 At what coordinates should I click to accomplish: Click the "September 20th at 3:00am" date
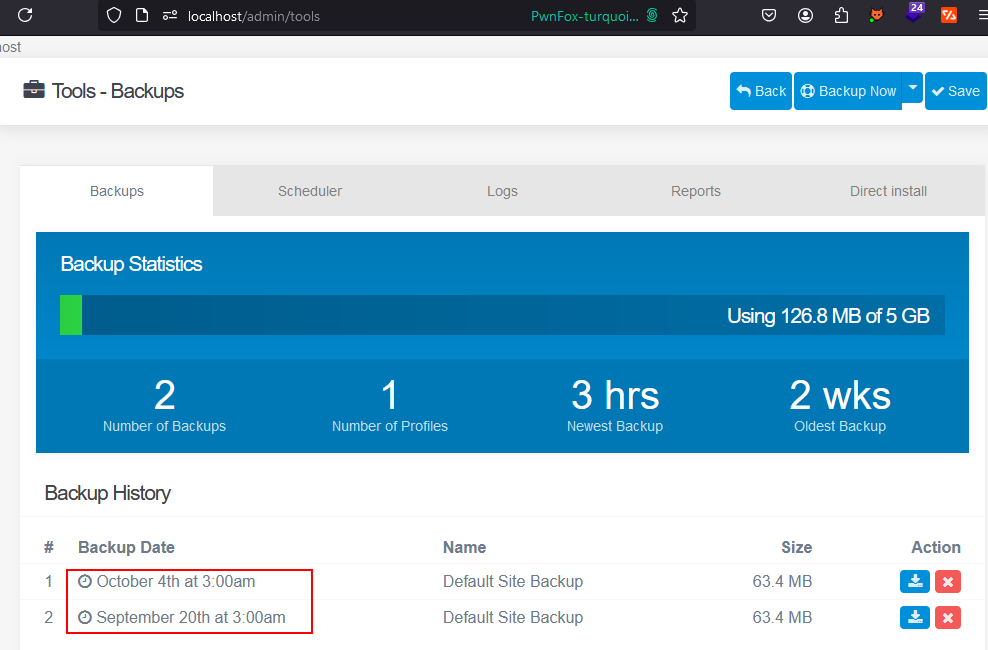191,617
